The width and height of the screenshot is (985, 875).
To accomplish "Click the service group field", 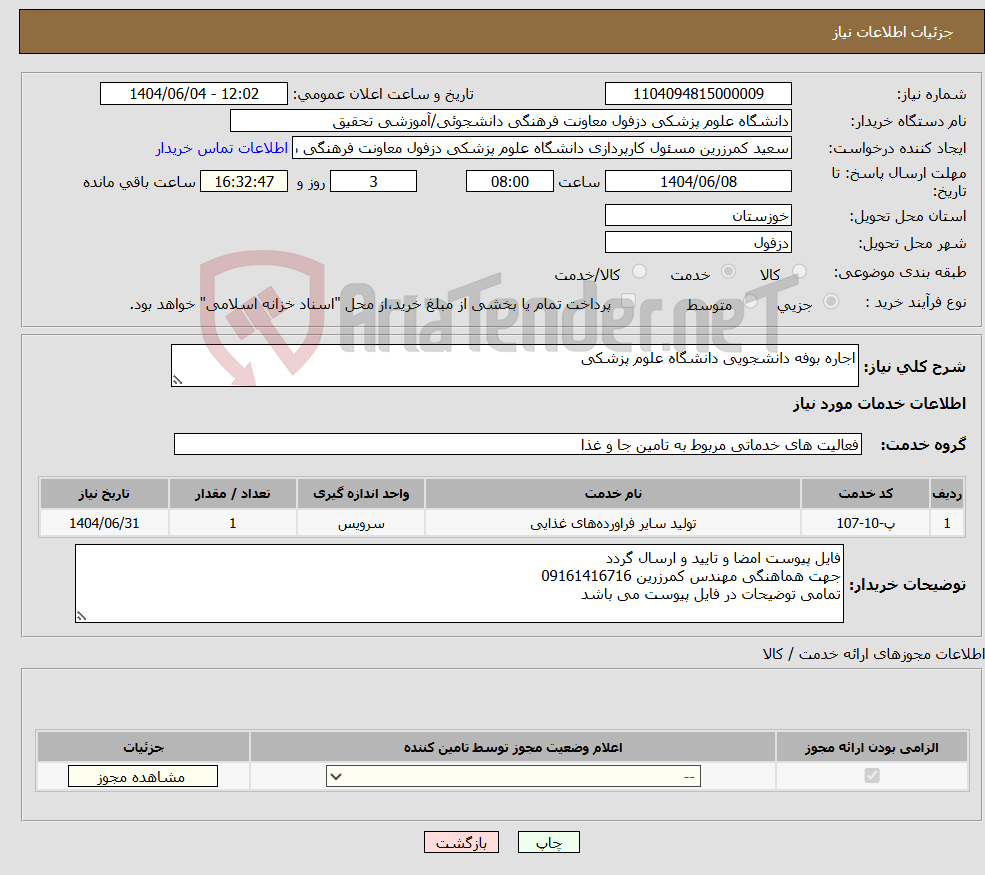I will point(518,444).
